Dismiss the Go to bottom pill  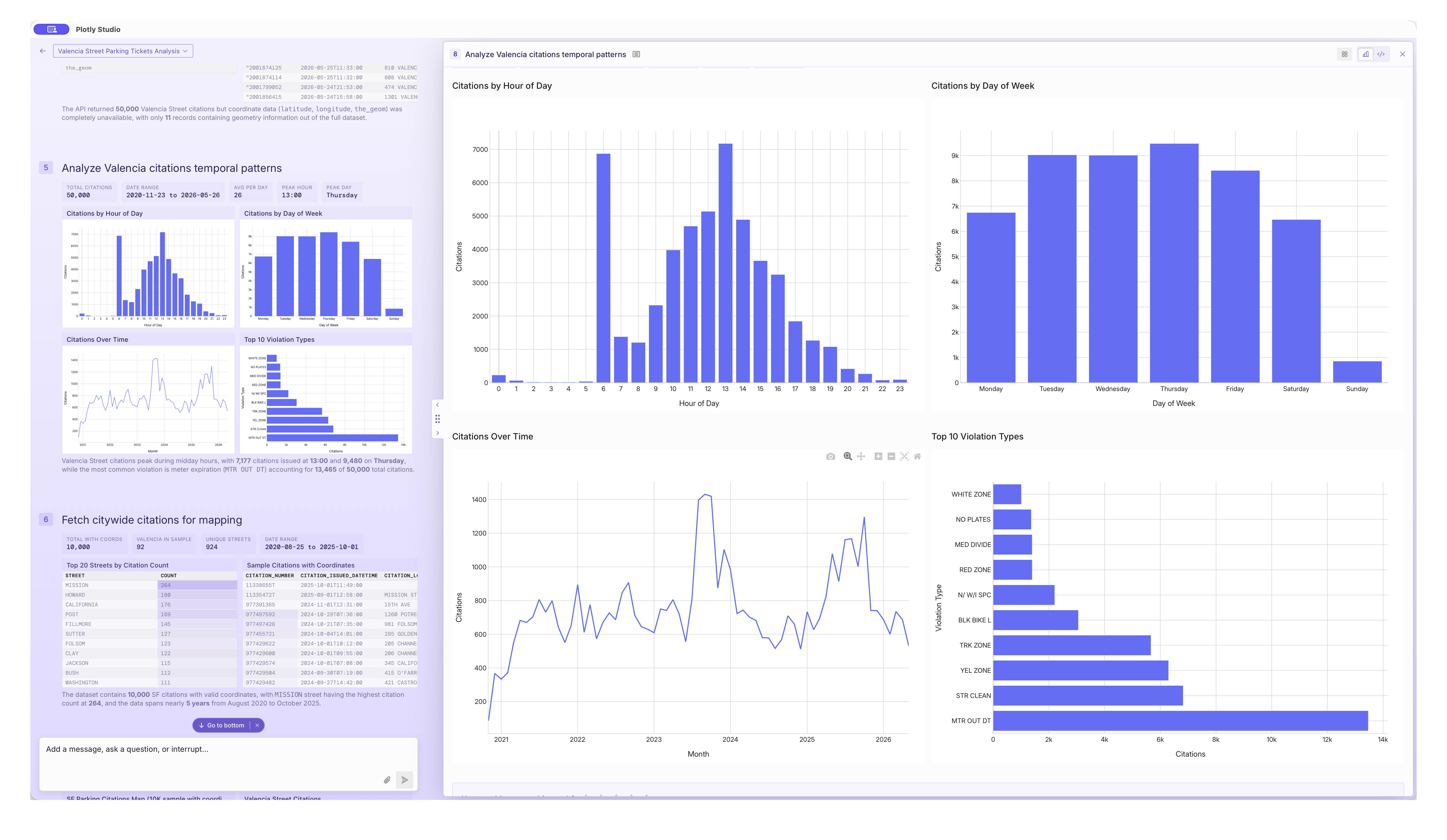(257, 726)
